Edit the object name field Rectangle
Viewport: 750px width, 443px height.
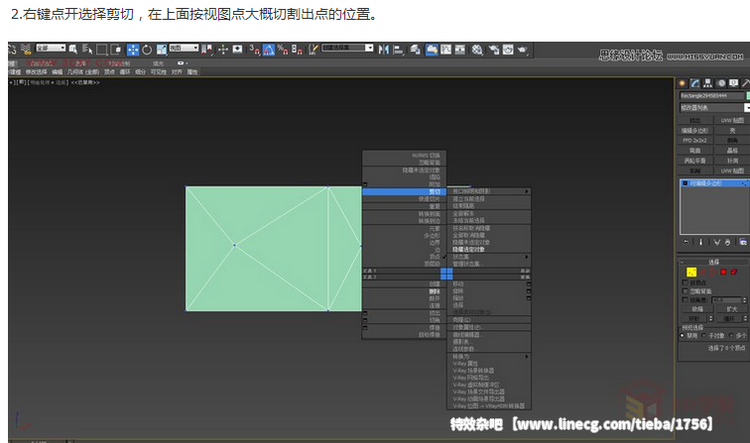pyautogui.click(x=712, y=96)
